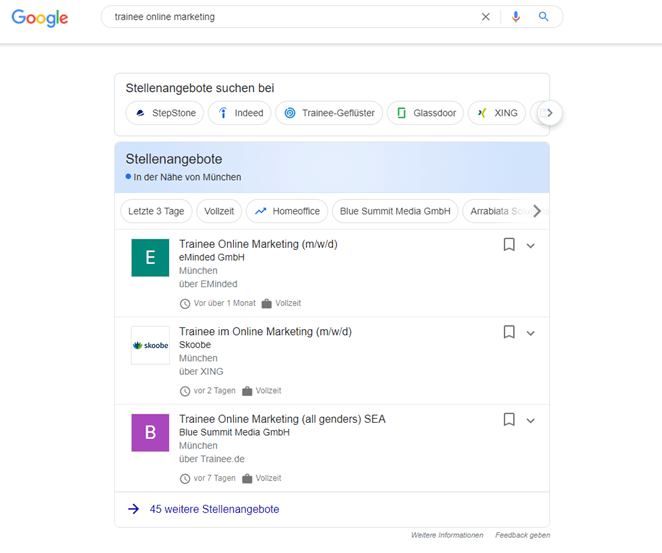Click Feedback geben link
662x553 pixels.
click(x=523, y=535)
